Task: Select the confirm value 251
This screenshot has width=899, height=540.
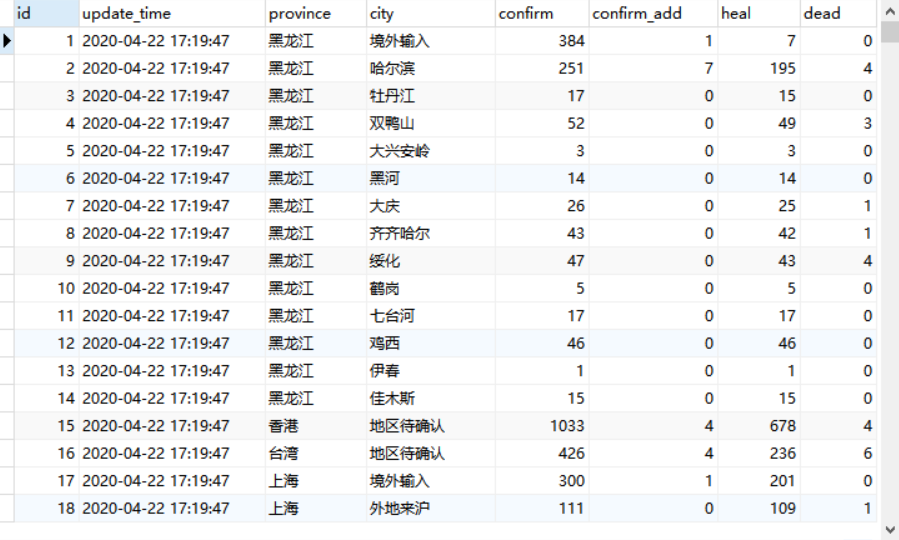Action: click(571, 68)
